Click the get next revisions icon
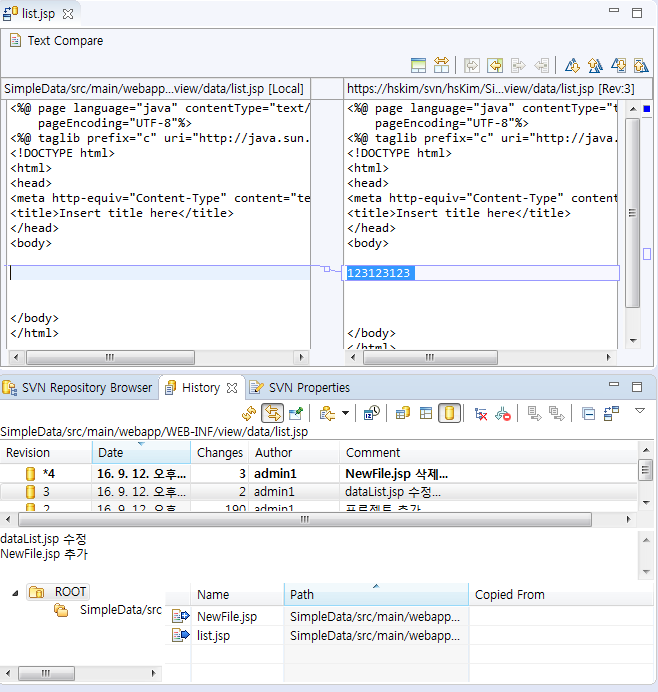 pyautogui.click(x=534, y=414)
